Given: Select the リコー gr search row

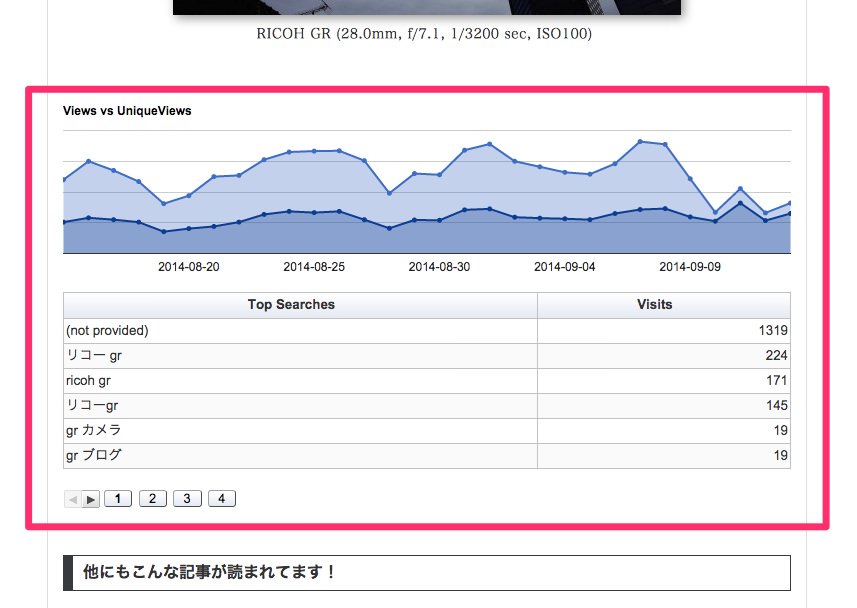Looking at the screenshot, I should pyautogui.click(x=427, y=356).
